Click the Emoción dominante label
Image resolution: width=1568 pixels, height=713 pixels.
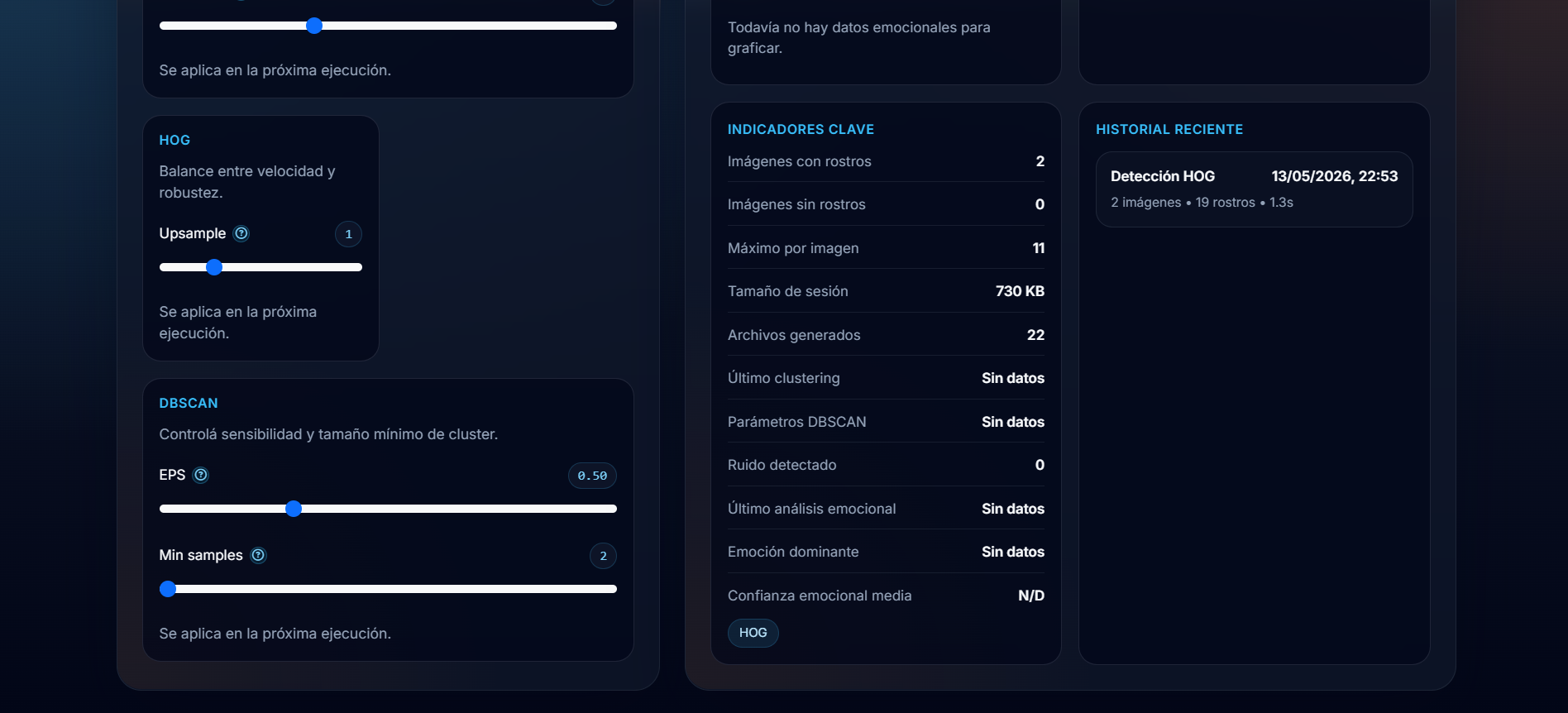(793, 552)
